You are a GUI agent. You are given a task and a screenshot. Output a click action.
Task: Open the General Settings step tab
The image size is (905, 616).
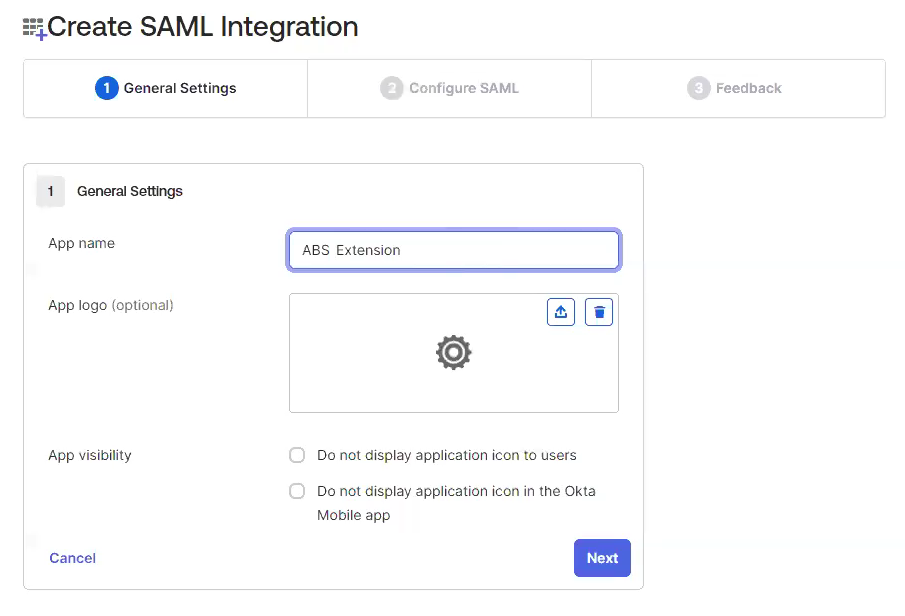pos(166,88)
